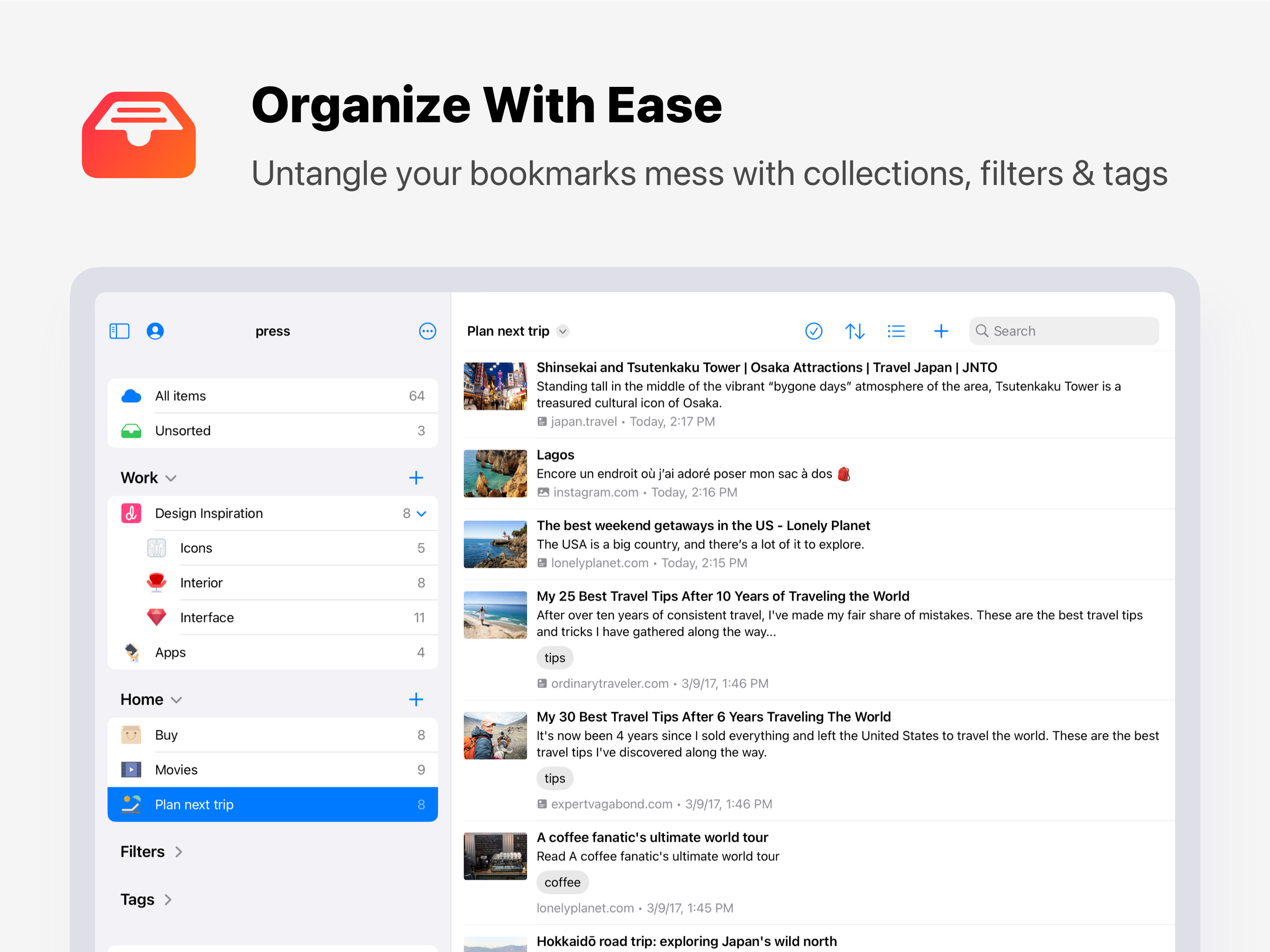Add a collection to Home group

tap(416, 700)
